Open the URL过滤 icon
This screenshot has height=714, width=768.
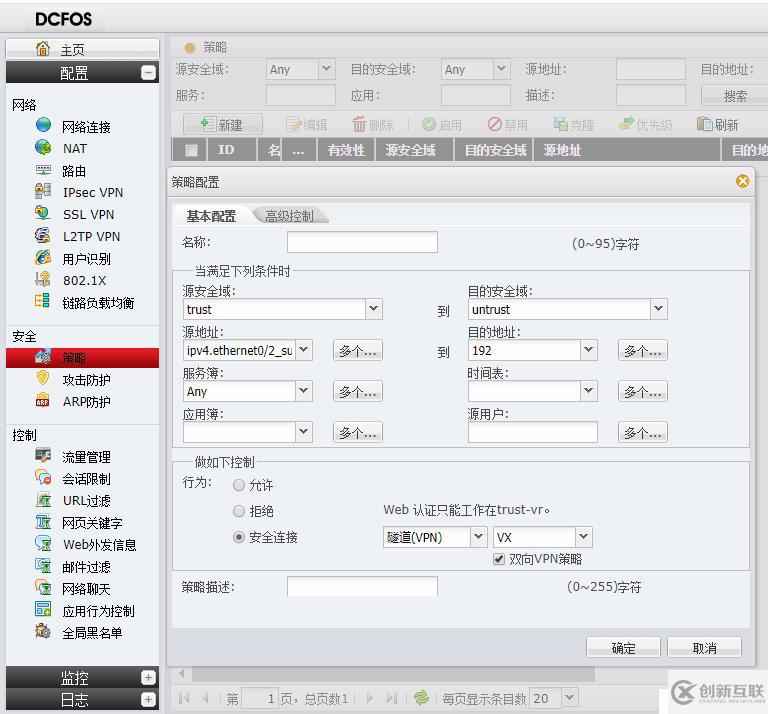click(x=43, y=500)
